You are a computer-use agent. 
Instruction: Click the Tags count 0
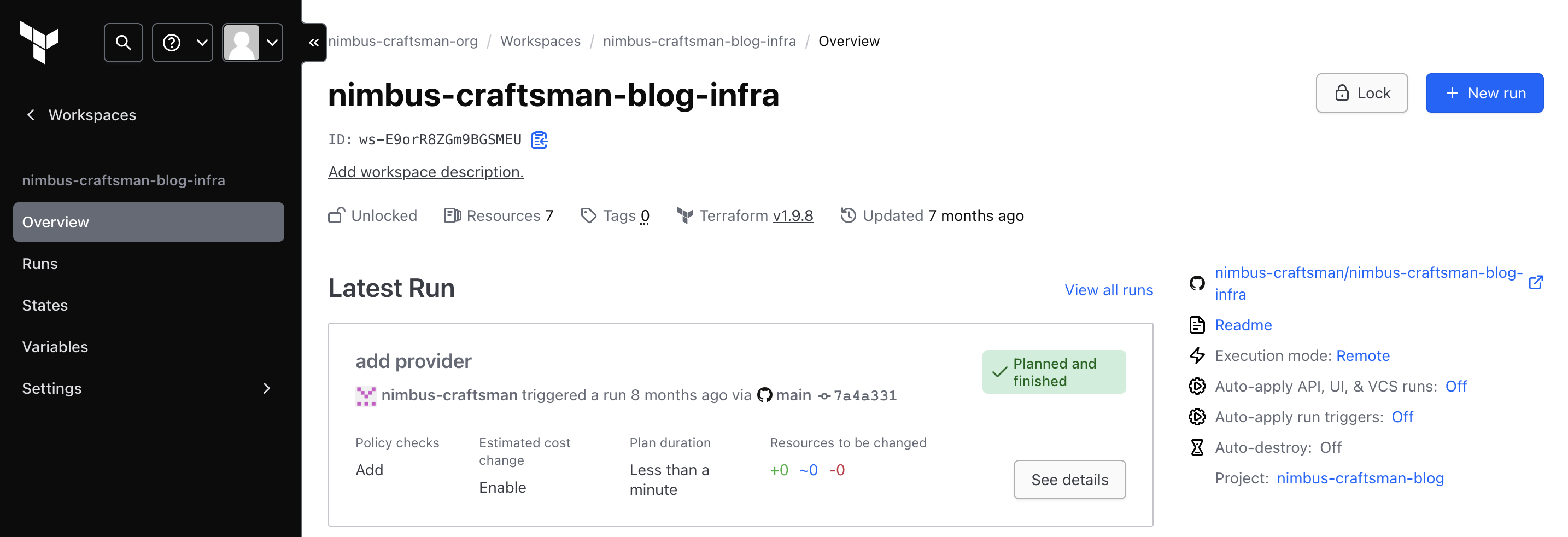645,216
